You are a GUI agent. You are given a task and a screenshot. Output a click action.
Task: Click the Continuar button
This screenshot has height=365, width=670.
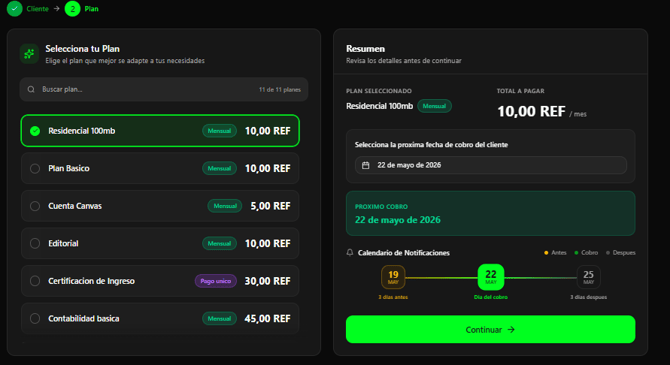[491, 329]
